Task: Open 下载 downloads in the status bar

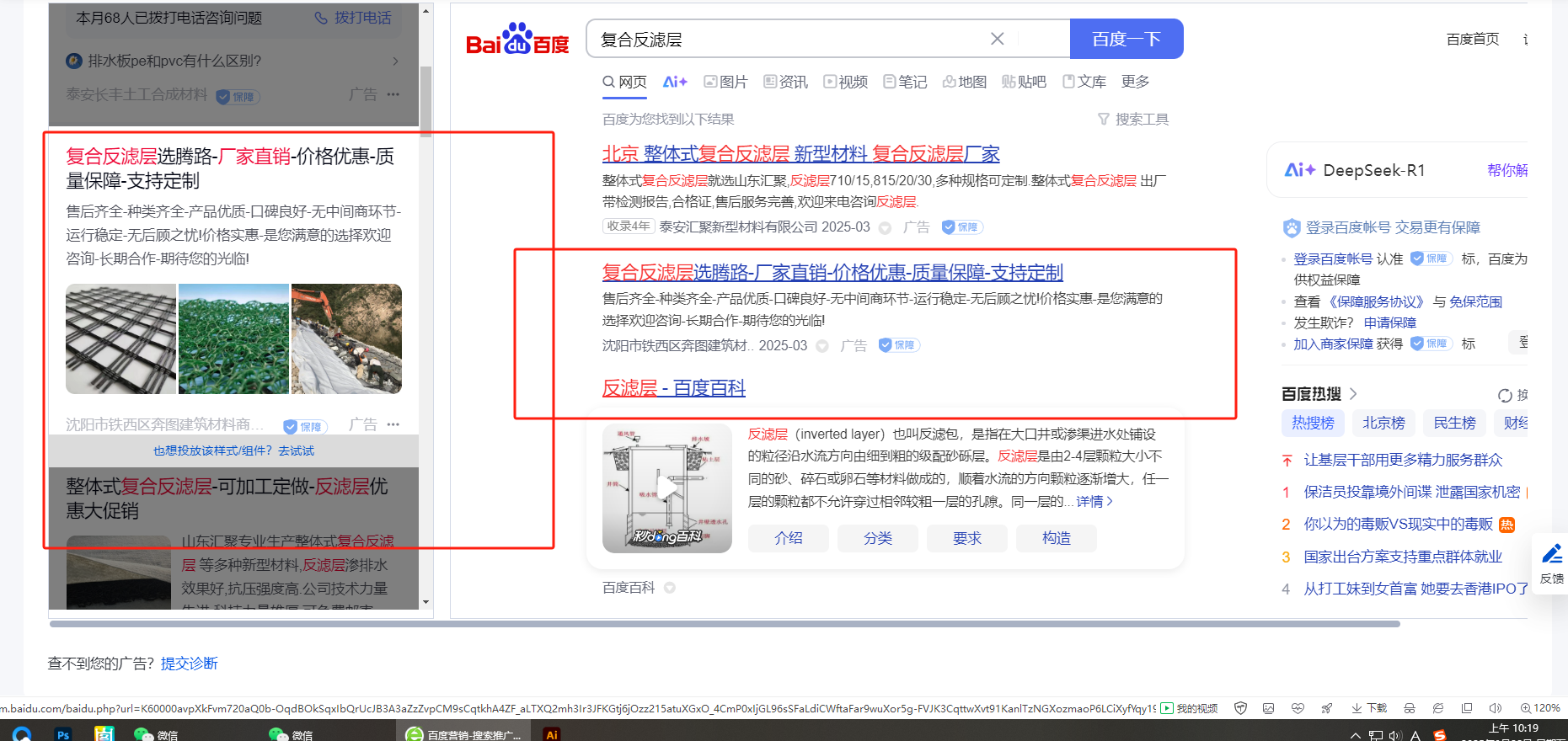Action: tap(1369, 708)
